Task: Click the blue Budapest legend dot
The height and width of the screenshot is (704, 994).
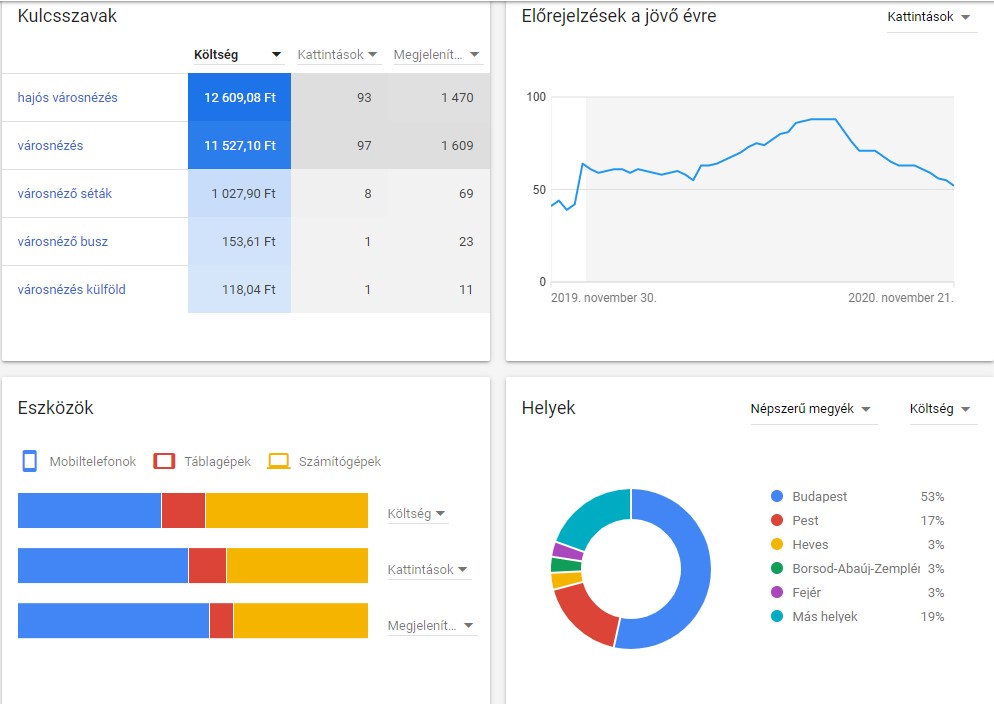Action: [x=777, y=496]
